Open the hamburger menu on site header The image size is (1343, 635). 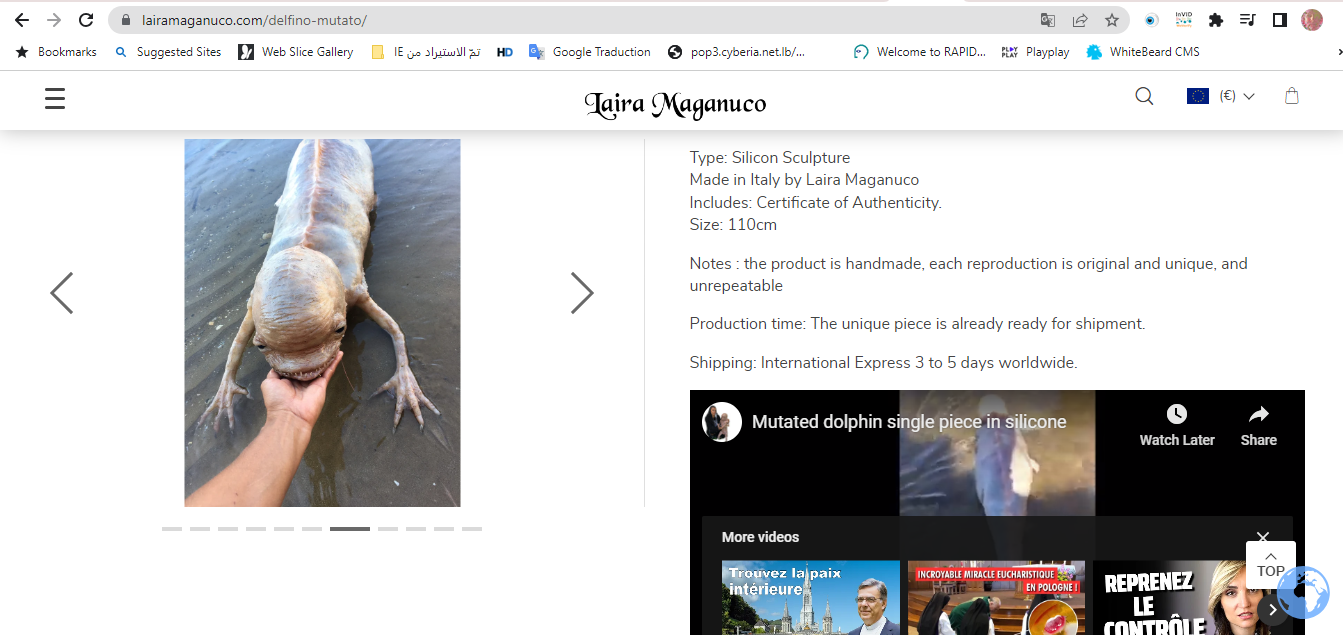point(55,98)
